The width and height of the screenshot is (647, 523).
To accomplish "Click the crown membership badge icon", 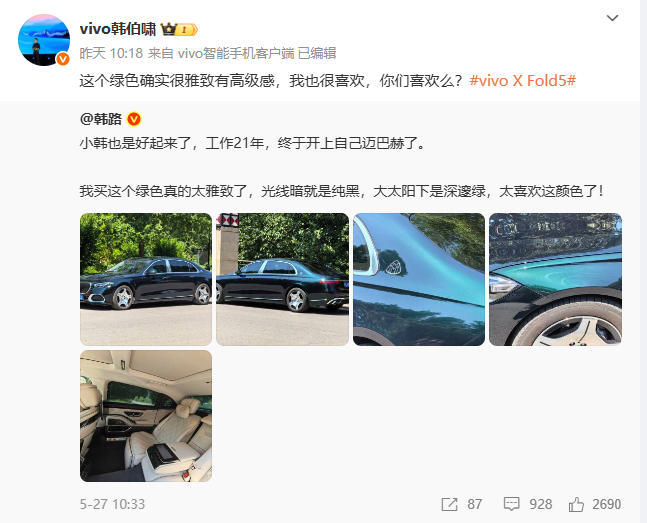I will (179, 29).
